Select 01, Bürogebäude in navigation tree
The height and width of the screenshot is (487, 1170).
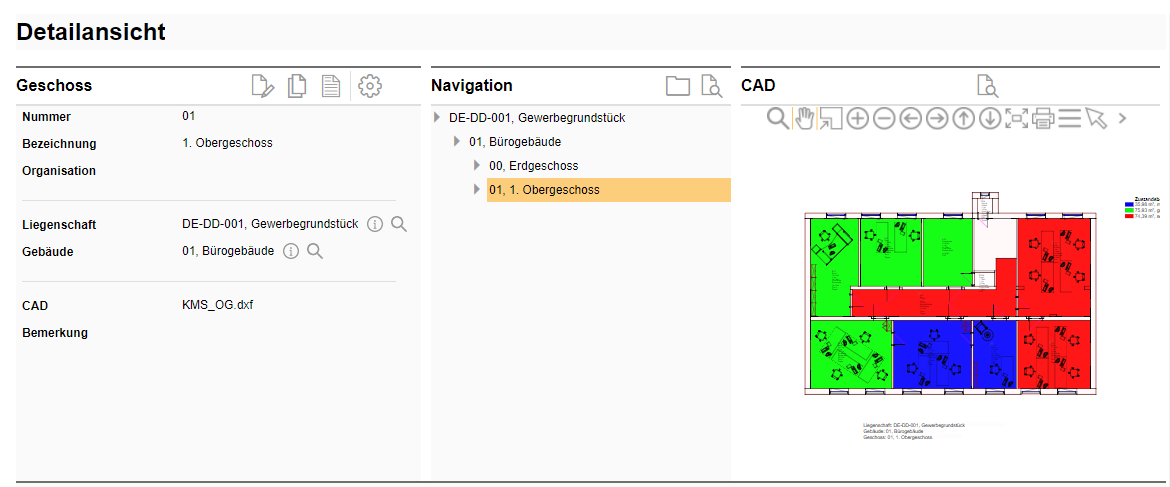pyautogui.click(x=515, y=142)
